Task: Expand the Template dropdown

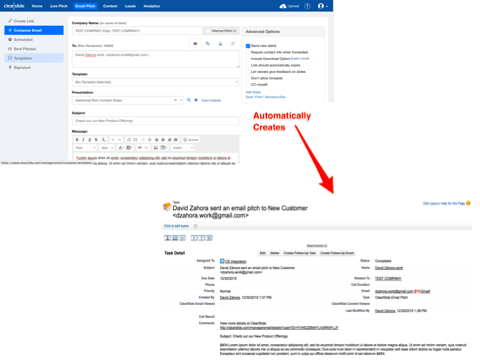Action: [x=156, y=82]
